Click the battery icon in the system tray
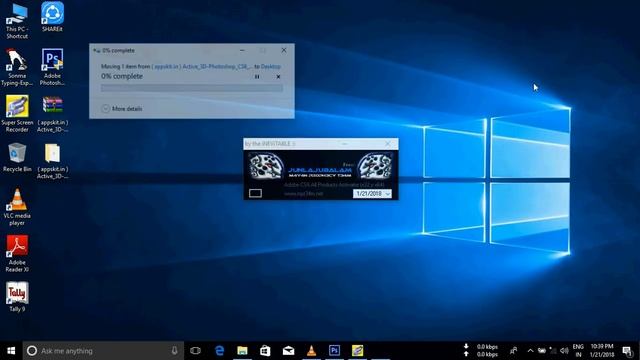This screenshot has height=360, width=640. [x=542, y=351]
